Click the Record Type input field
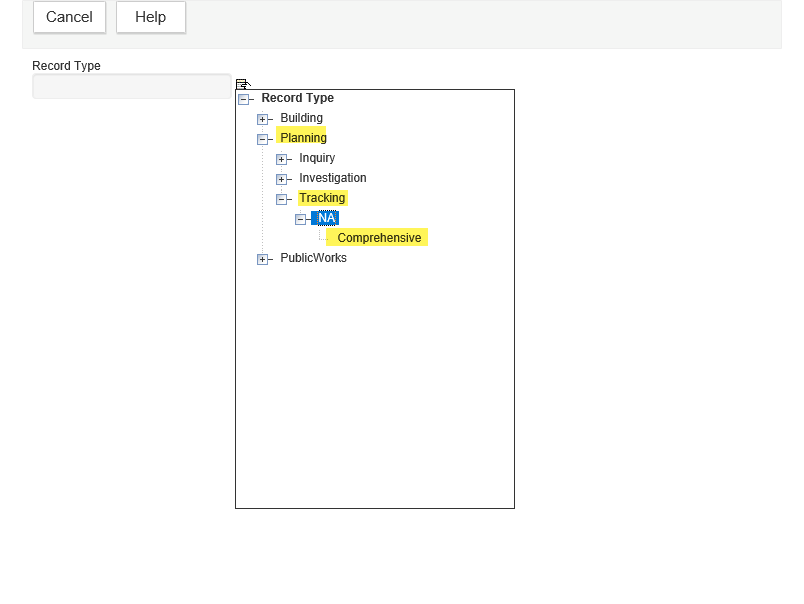The height and width of the screenshot is (604, 804). (132, 86)
